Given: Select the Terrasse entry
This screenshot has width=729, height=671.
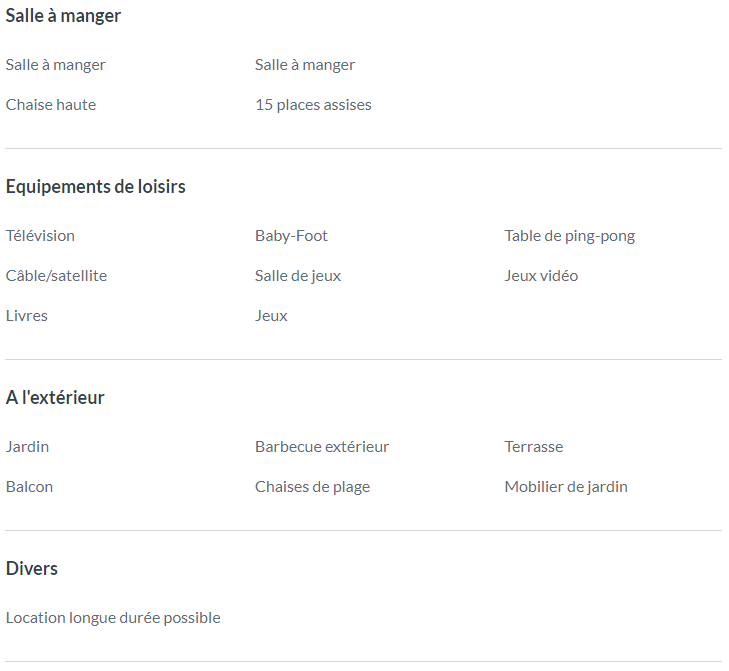Looking at the screenshot, I should (x=534, y=447).
